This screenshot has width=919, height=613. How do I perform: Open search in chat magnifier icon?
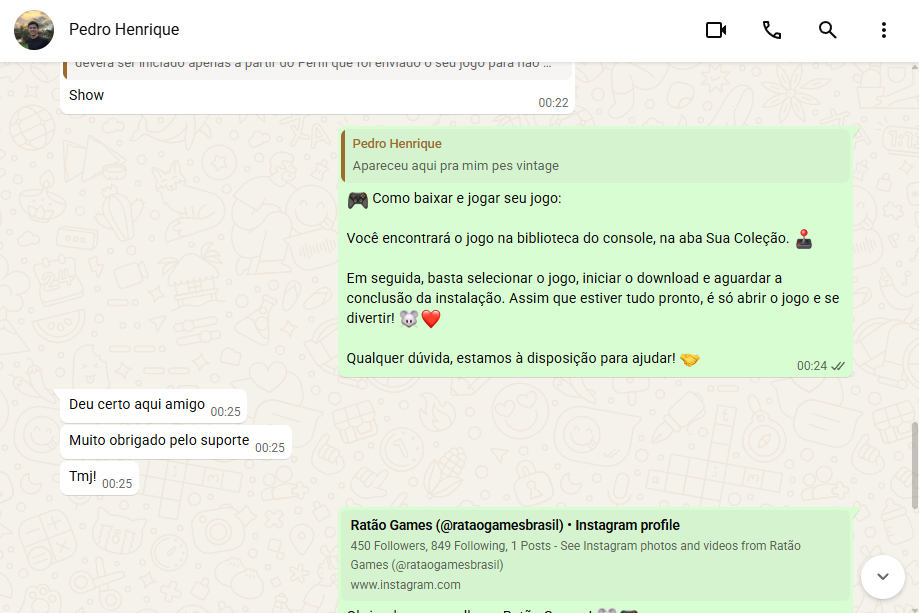tap(827, 30)
